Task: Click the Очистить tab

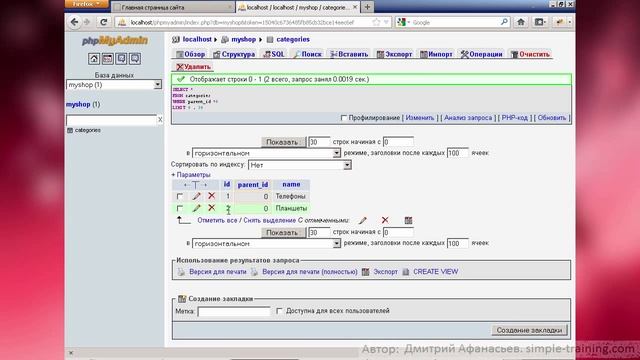Action: click(x=530, y=54)
